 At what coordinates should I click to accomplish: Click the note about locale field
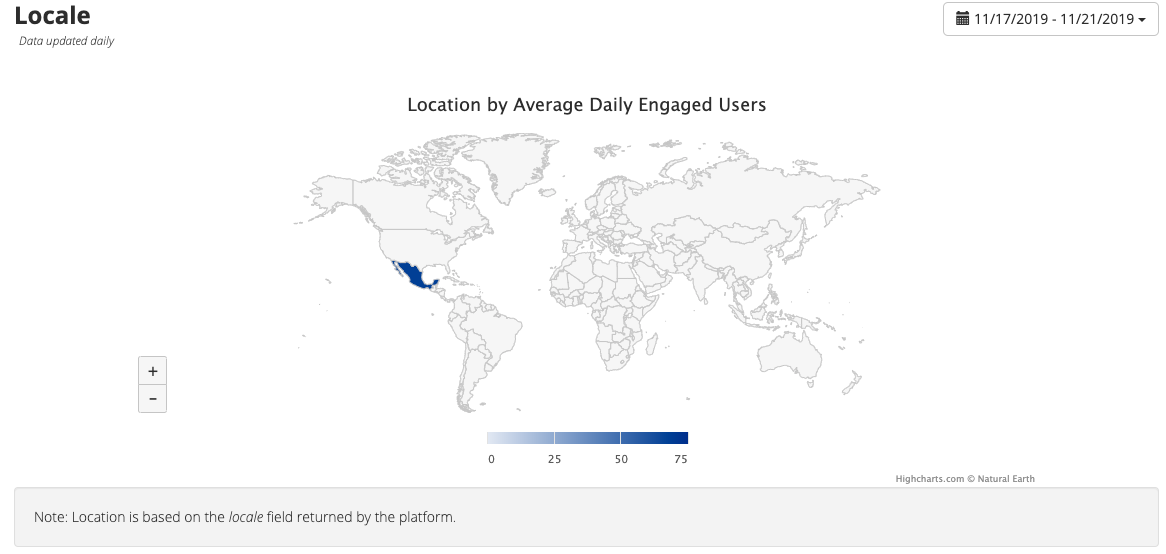tap(245, 518)
